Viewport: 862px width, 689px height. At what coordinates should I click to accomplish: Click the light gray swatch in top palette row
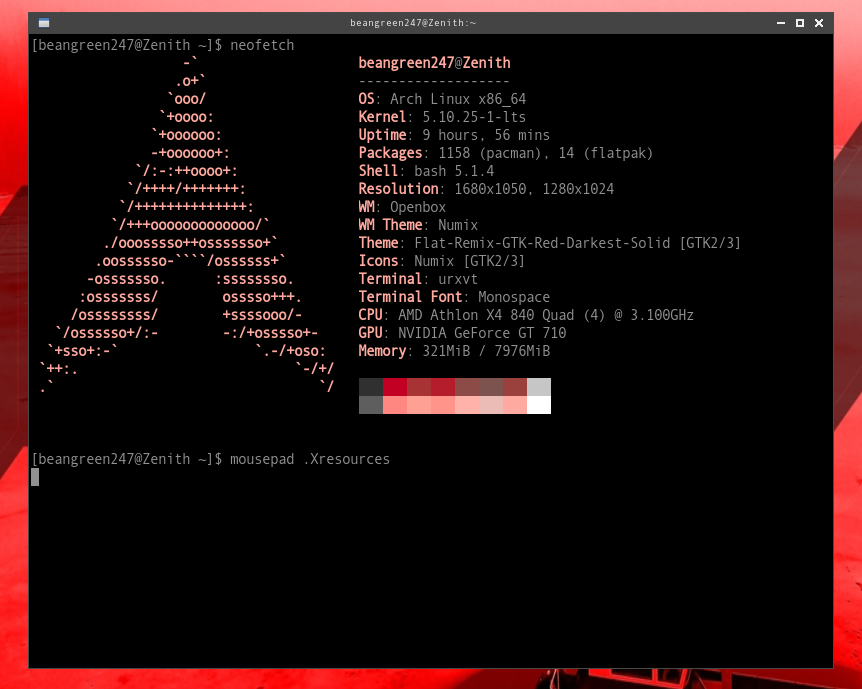click(539, 387)
